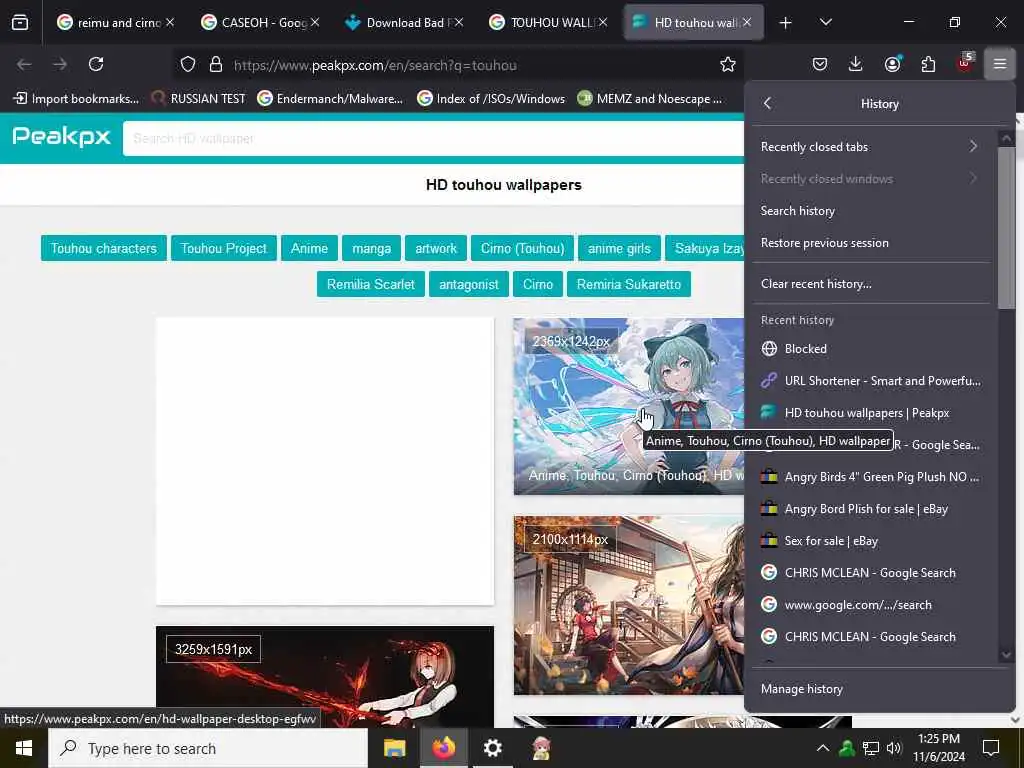Click the Anime tag button
The height and width of the screenshot is (768, 1024).
[309, 248]
